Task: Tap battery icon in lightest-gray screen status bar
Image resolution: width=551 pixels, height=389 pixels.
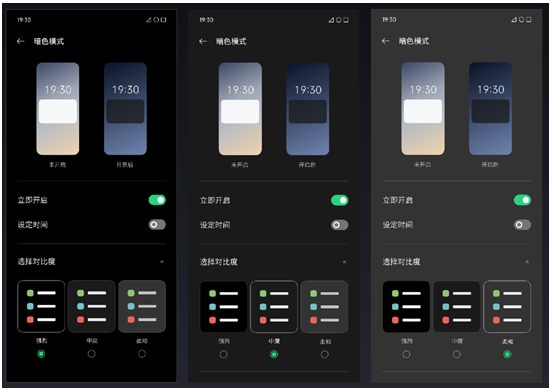Action: click(529, 19)
